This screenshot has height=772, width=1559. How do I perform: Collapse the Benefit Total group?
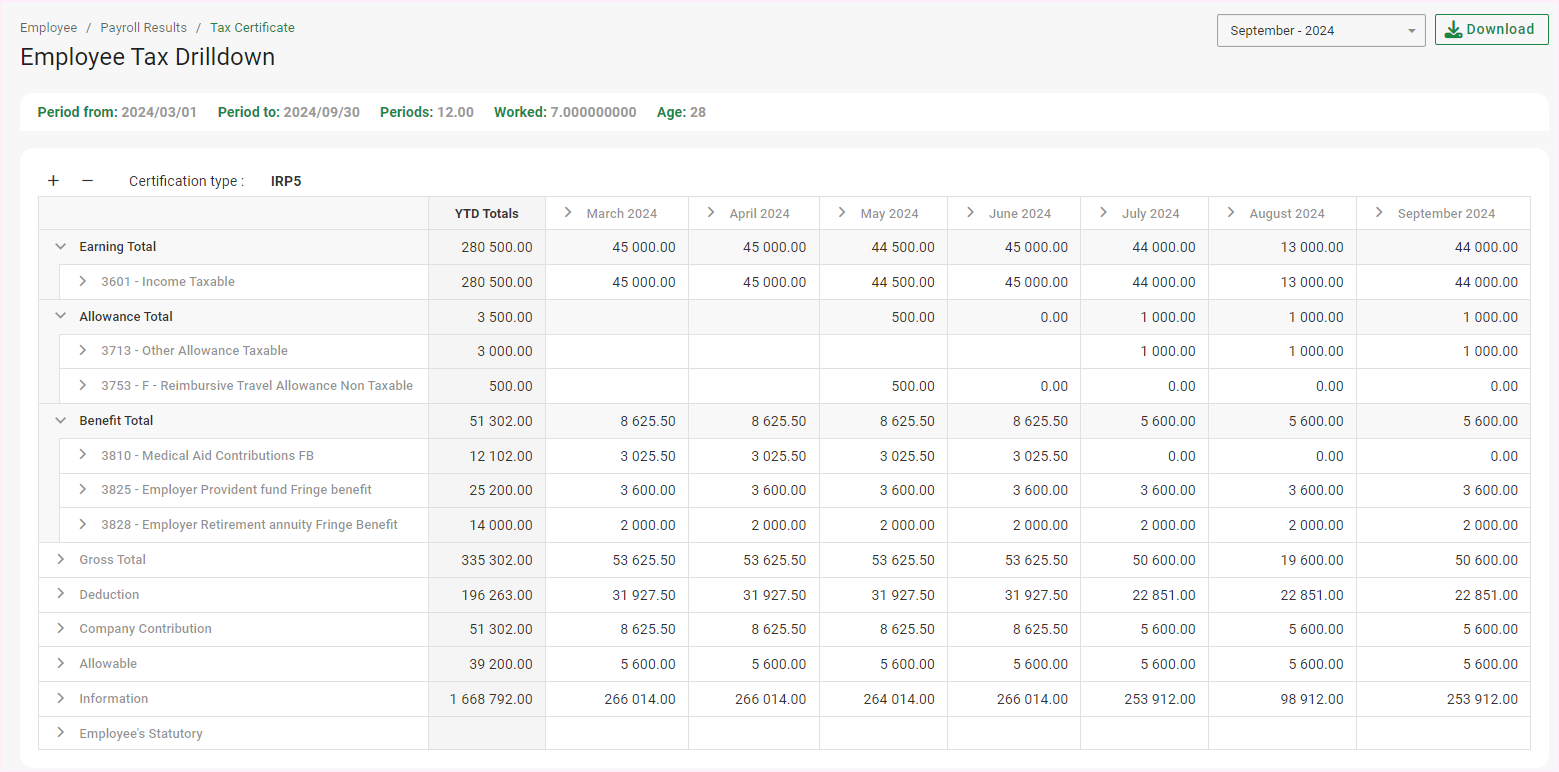point(61,421)
